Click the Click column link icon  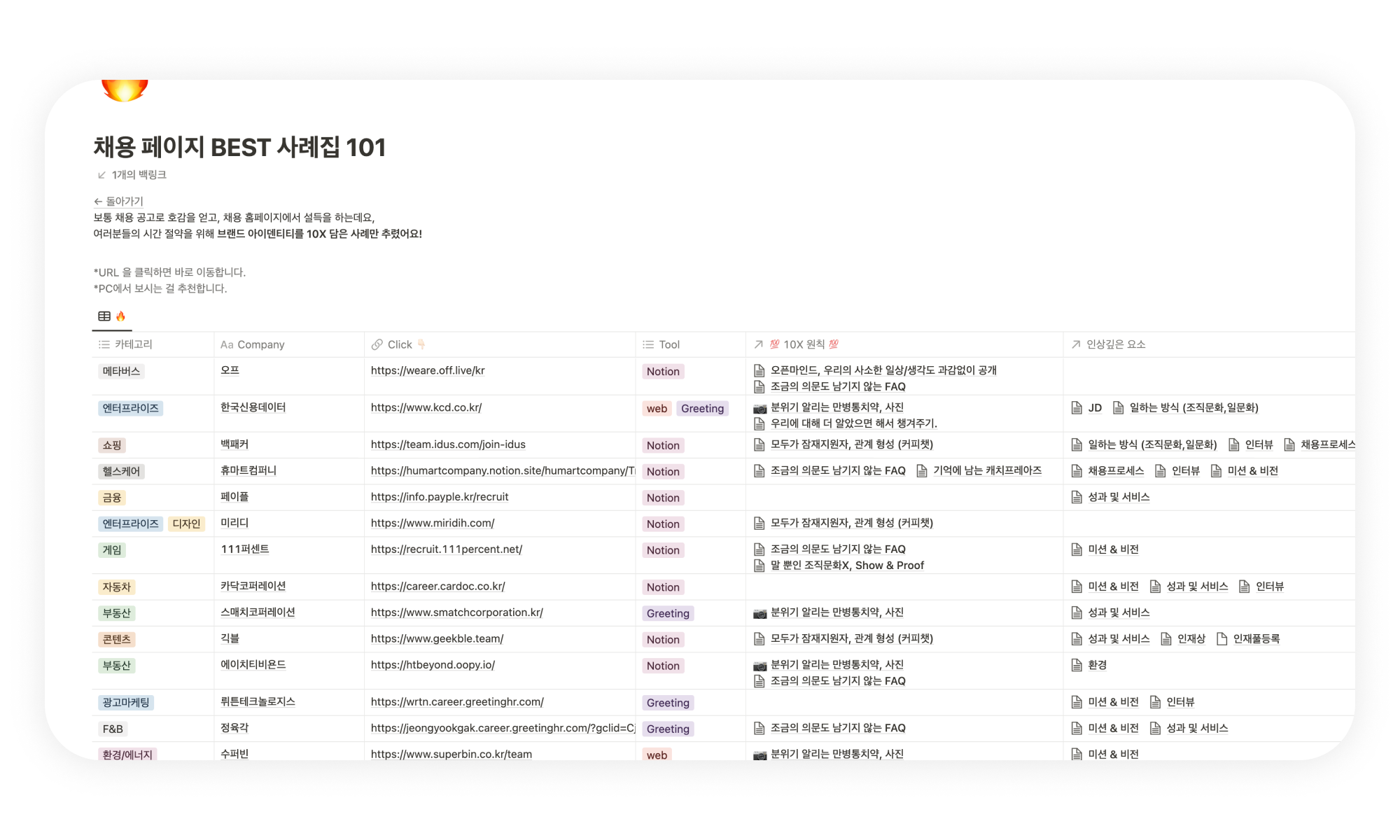click(377, 344)
